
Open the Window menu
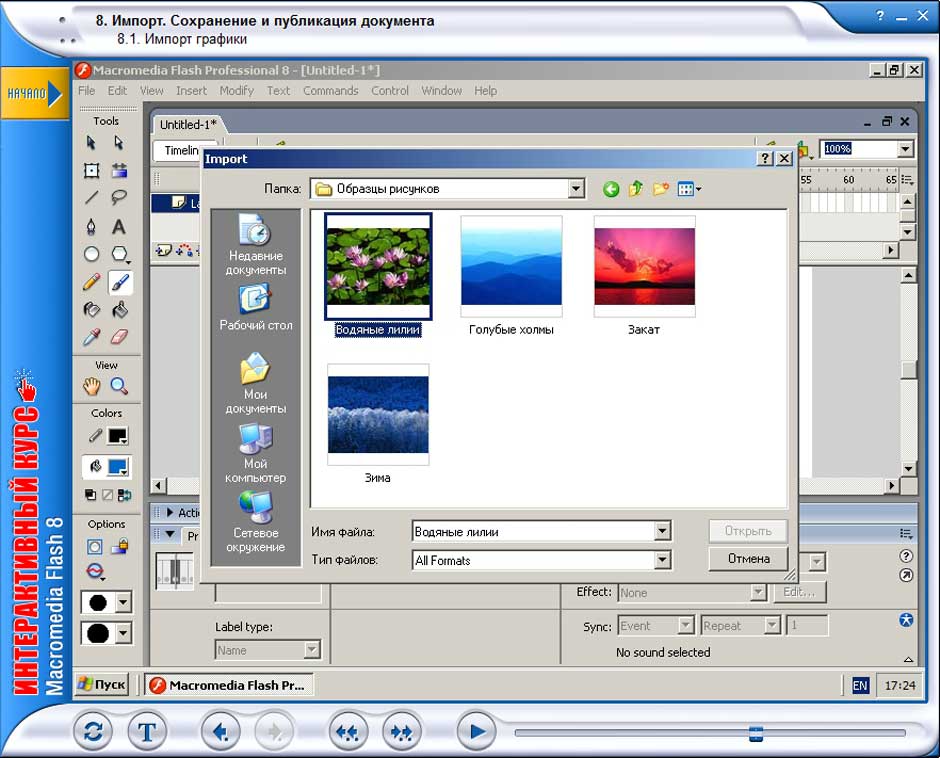[441, 91]
